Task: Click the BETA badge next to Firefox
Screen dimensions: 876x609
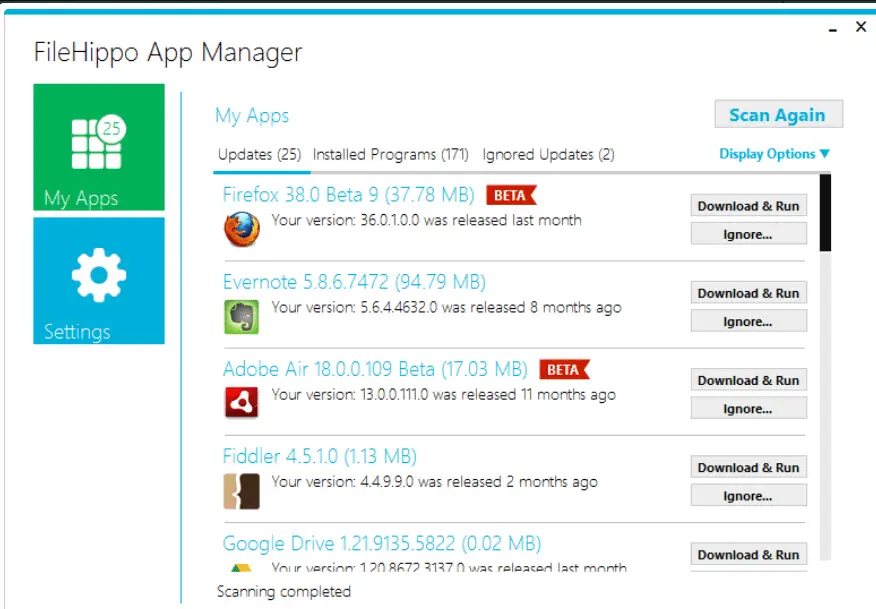Action: [x=511, y=194]
